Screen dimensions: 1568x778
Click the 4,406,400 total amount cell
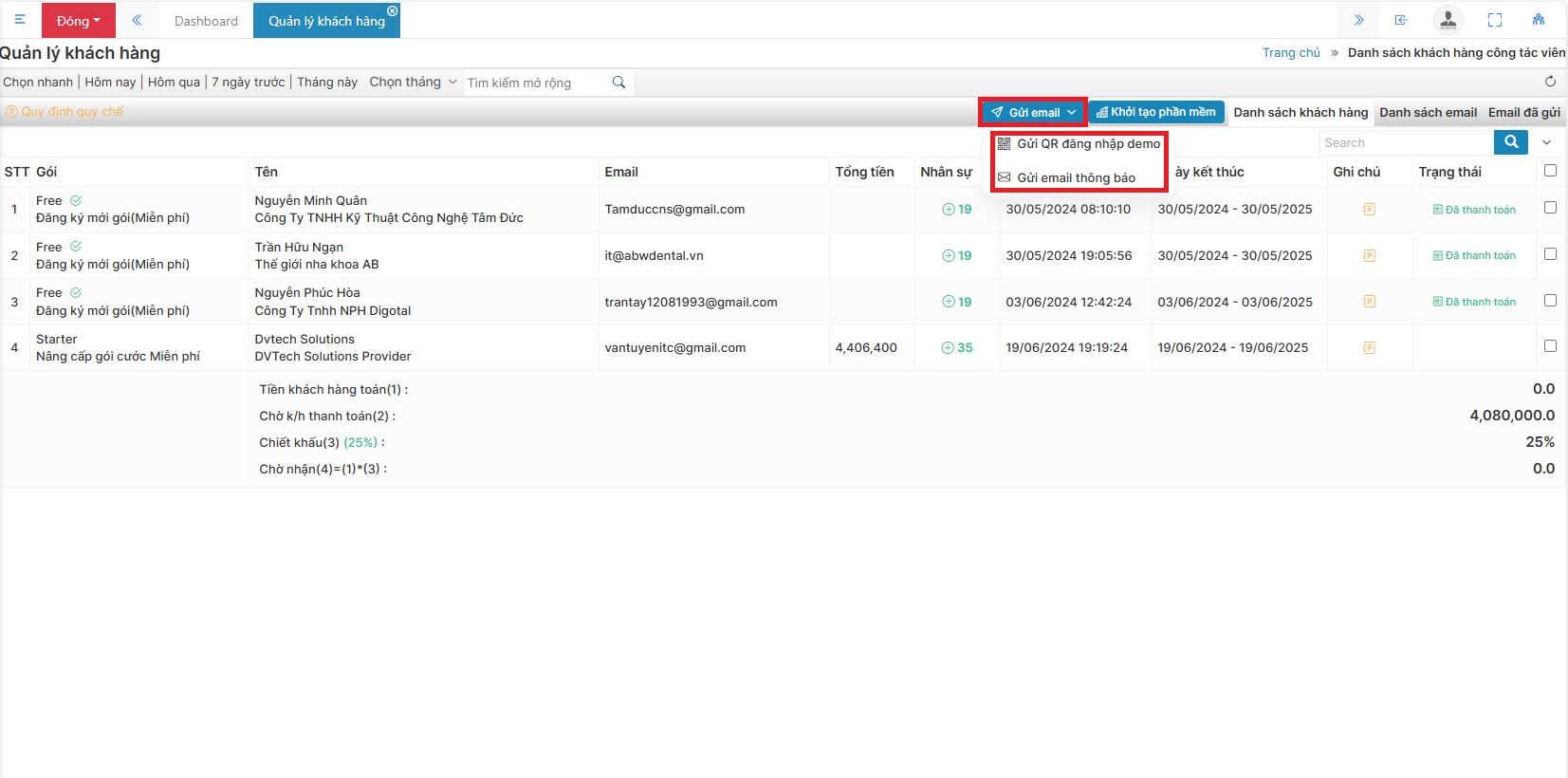coord(866,348)
